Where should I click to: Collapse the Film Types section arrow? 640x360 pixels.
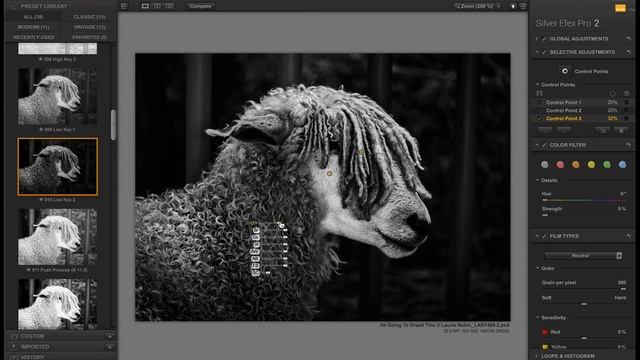[537, 236]
